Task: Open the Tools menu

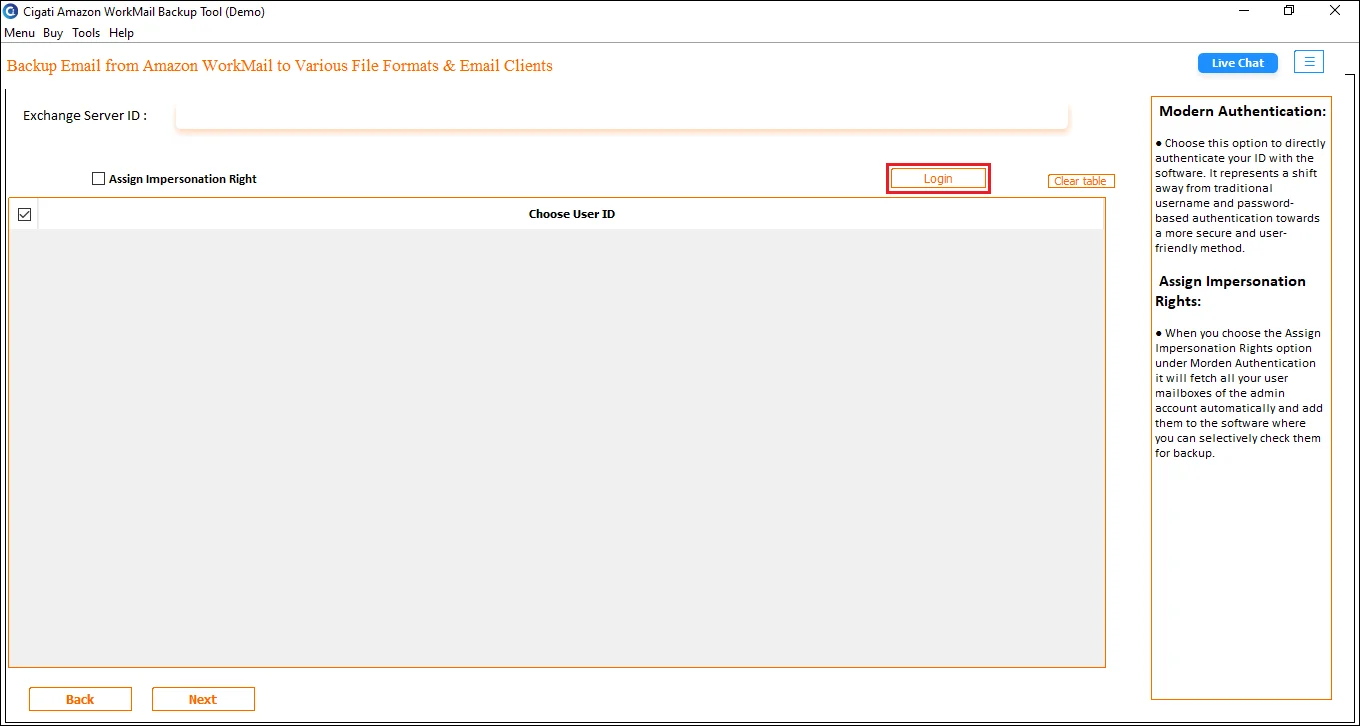Action: coord(86,33)
